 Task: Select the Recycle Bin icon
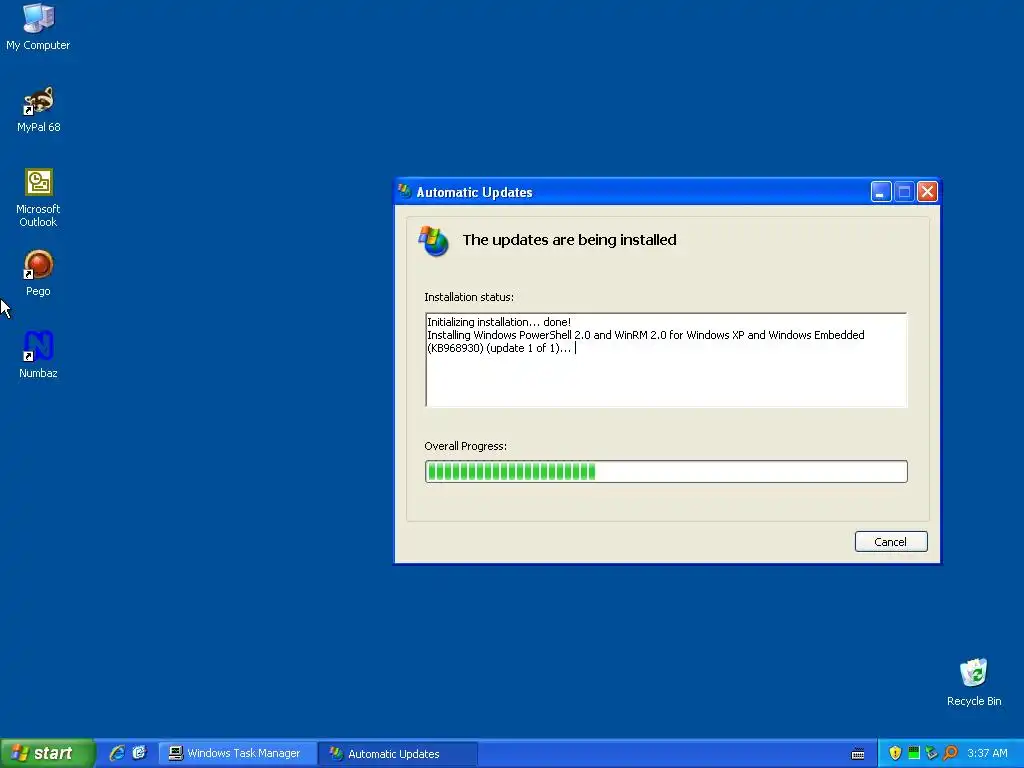coord(974,682)
